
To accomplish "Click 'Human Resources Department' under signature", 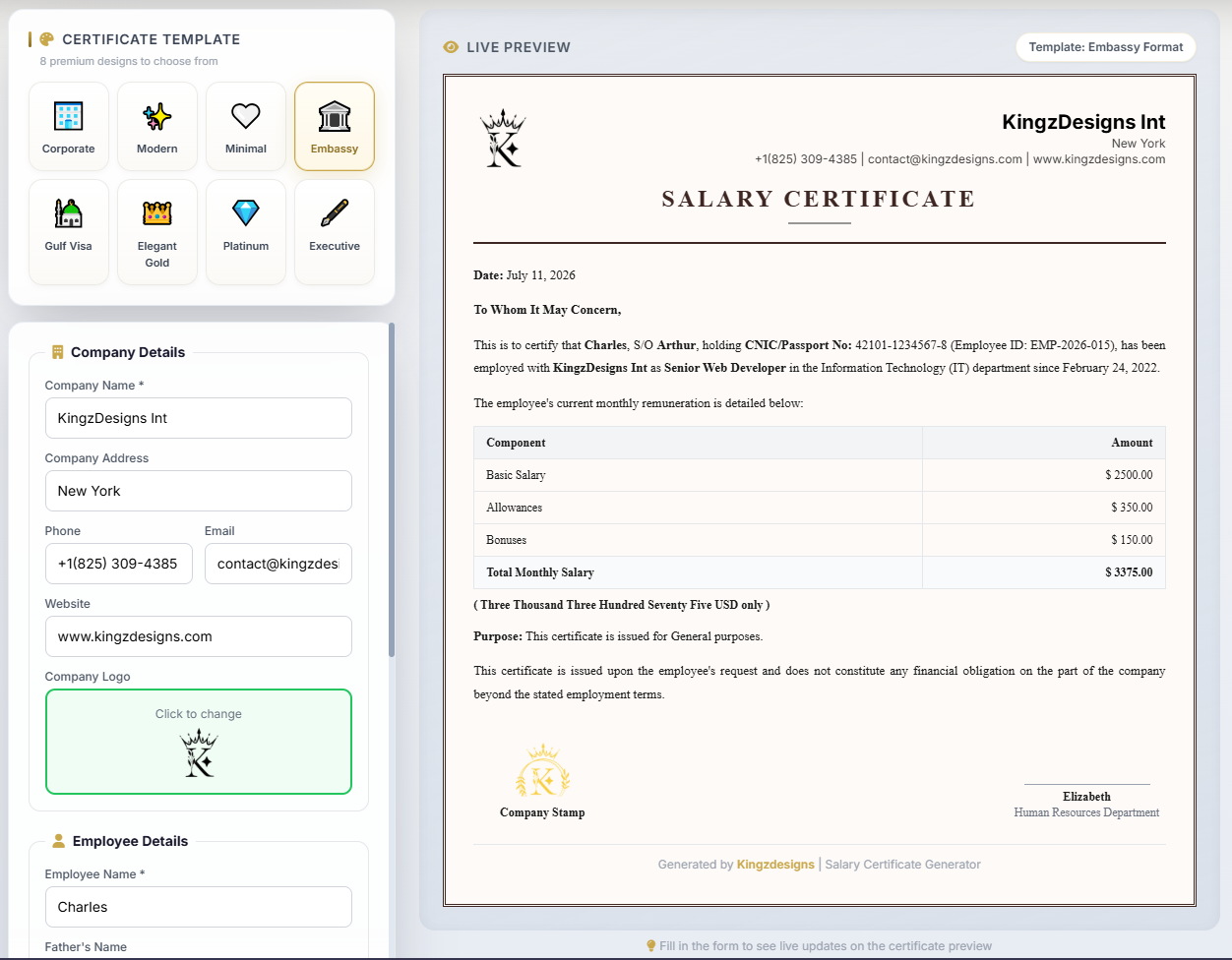I will [x=1086, y=812].
